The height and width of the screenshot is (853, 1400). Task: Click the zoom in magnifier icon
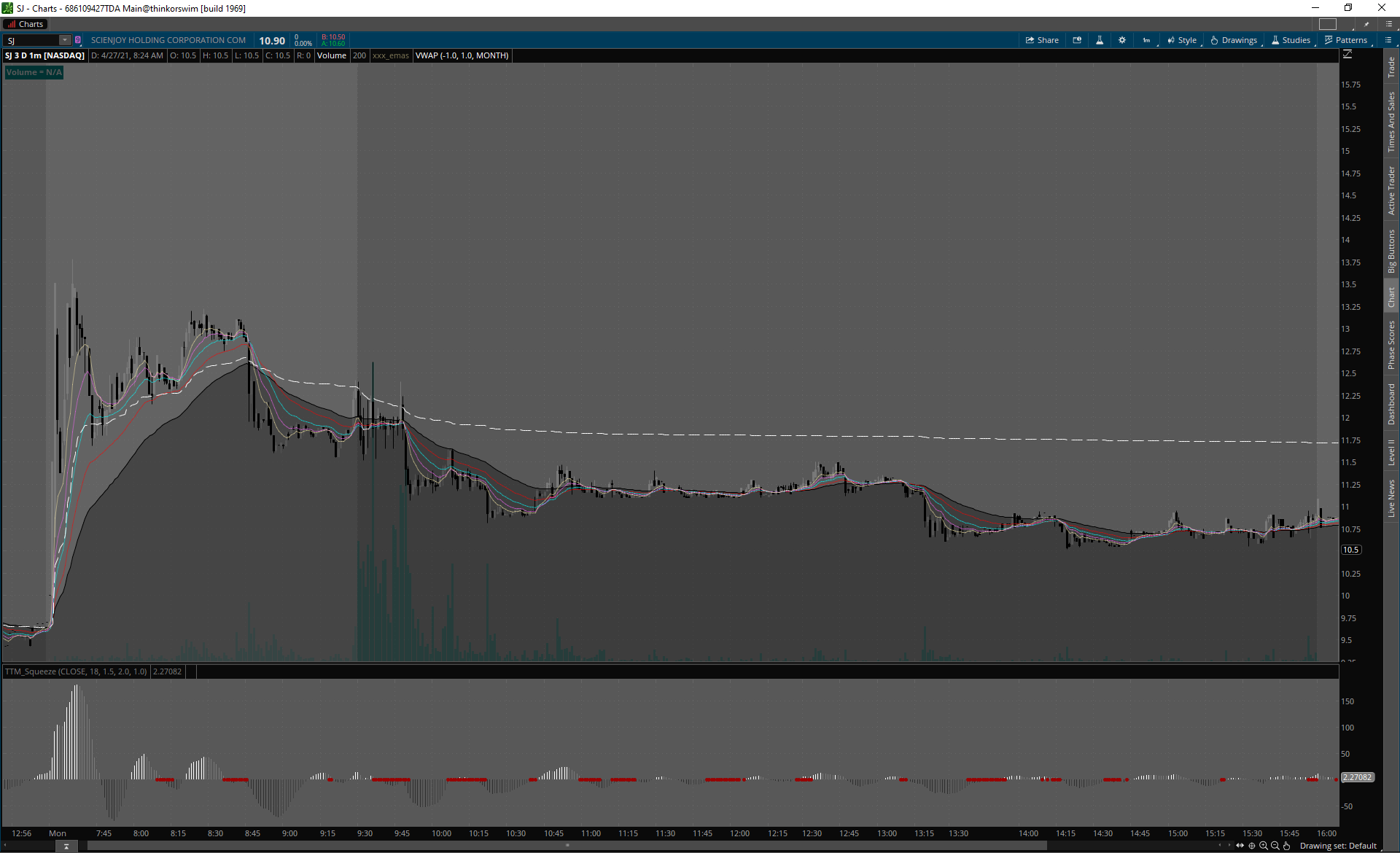coord(1264,846)
